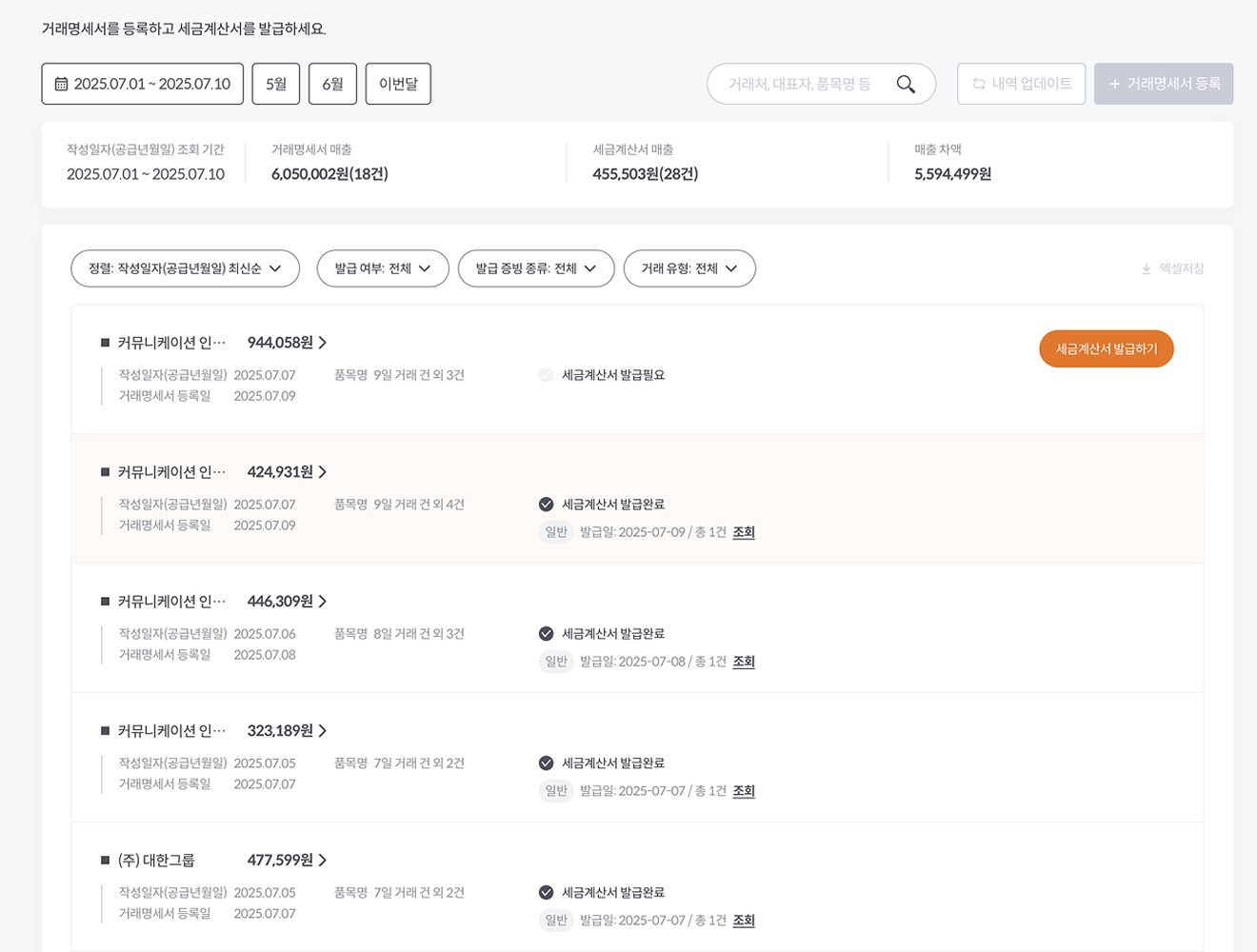The width and height of the screenshot is (1257, 952).
Task: Open the 발급 여부: 전체 dropdown
Action: tap(383, 268)
